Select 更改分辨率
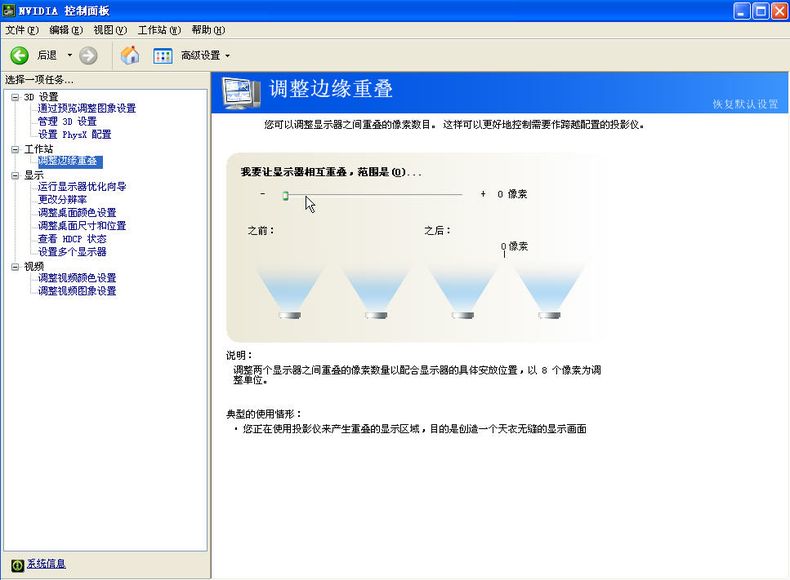Image resolution: width=790 pixels, height=580 pixels. tap(62, 200)
